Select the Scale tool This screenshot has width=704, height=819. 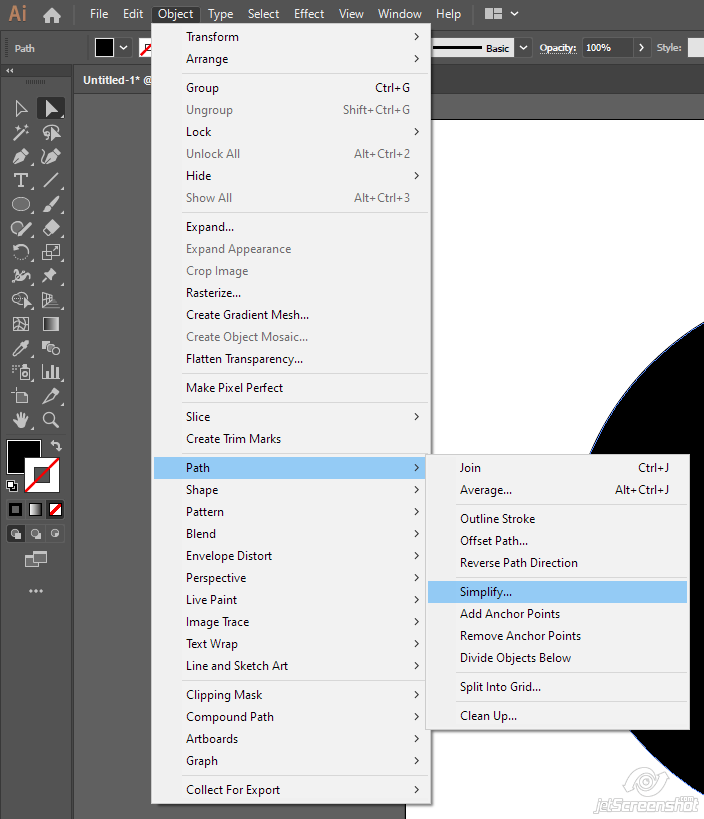51,252
